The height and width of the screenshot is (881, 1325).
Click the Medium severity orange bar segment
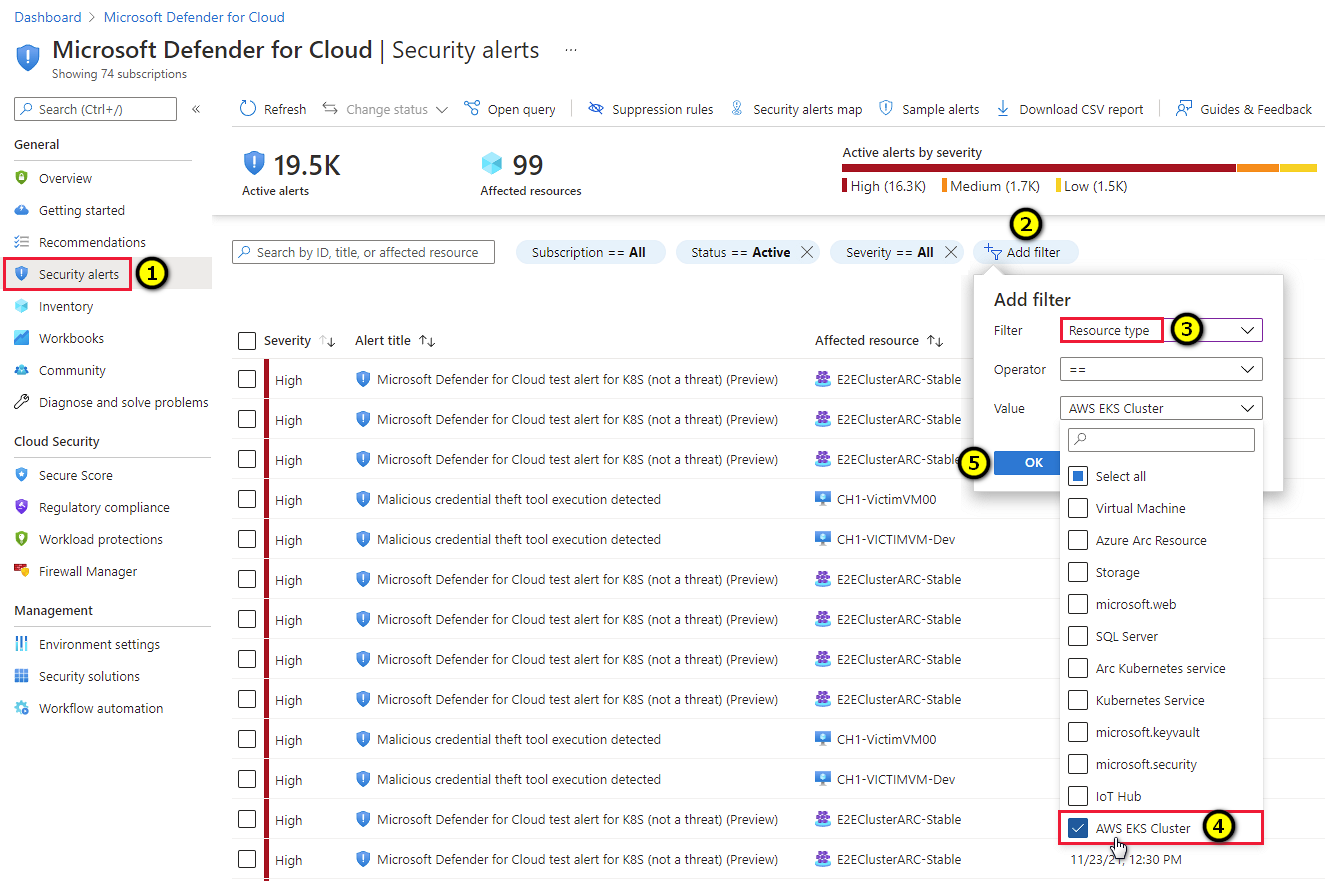1258,167
